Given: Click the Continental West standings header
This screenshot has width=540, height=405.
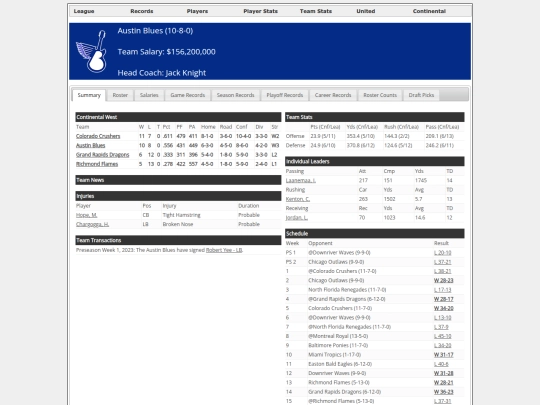Looking at the screenshot, I should (x=178, y=117).
